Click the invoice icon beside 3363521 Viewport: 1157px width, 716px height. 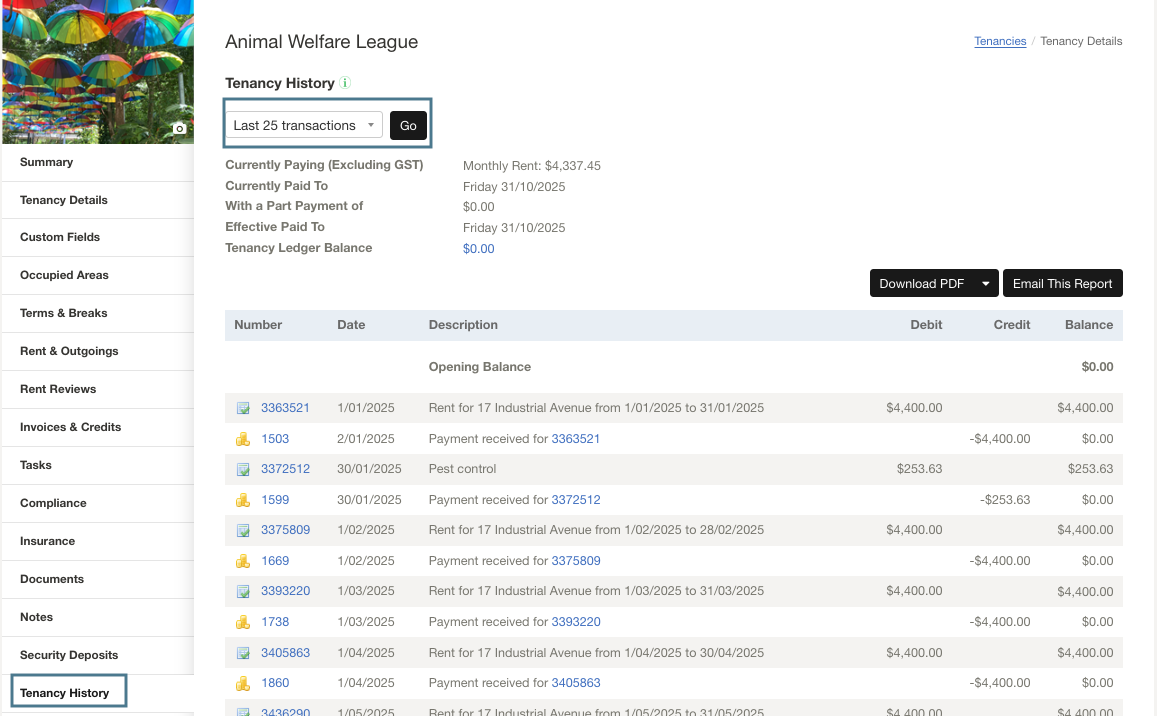click(x=242, y=407)
